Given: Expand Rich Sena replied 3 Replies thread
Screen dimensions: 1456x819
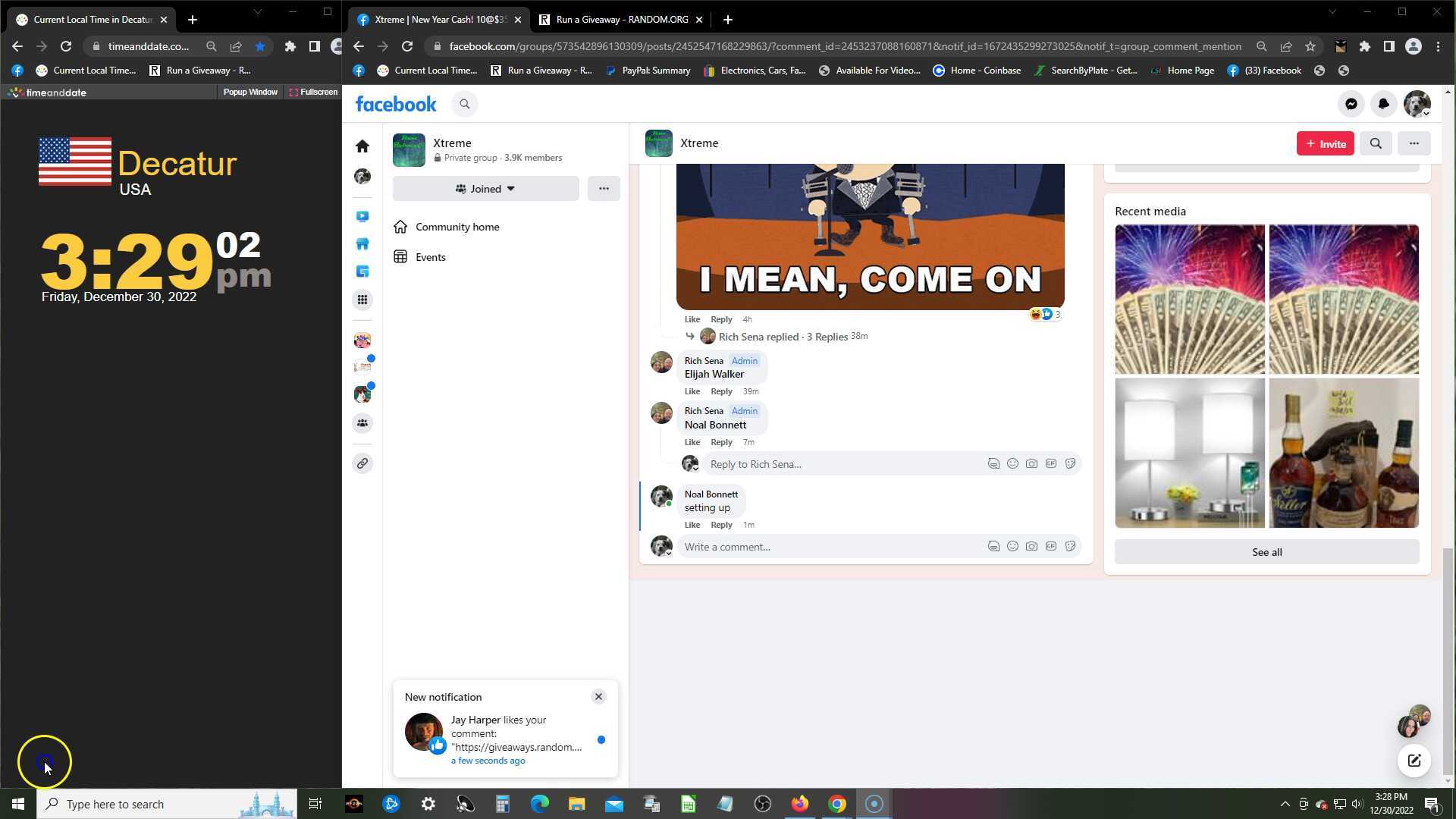Looking at the screenshot, I should point(783,337).
